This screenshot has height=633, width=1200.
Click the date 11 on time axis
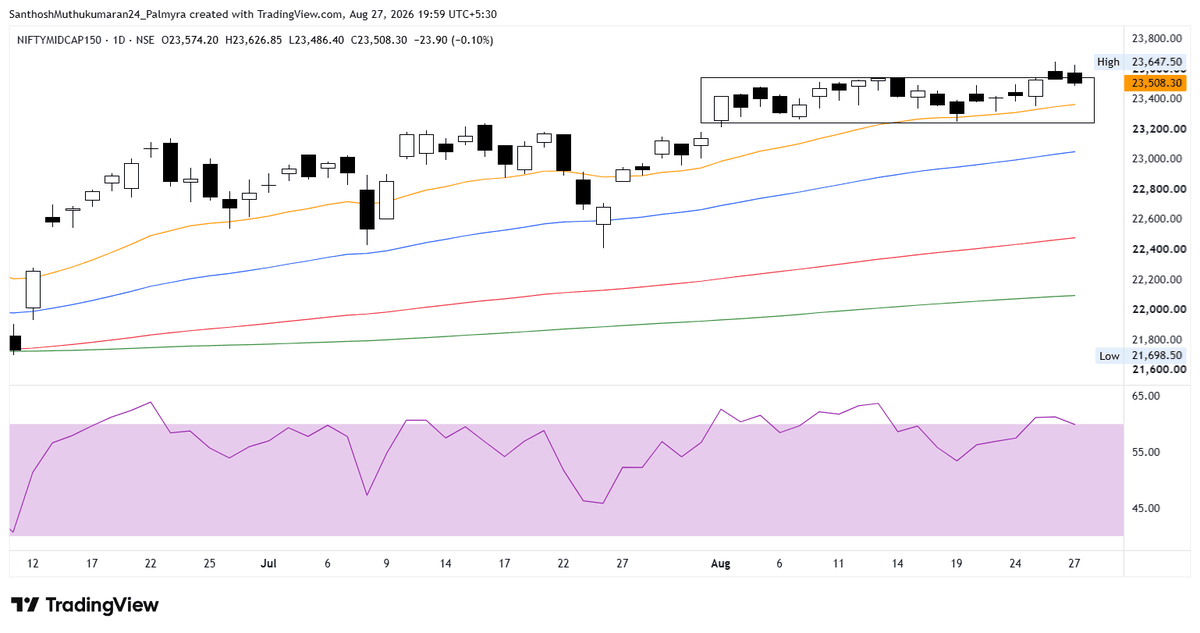point(838,564)
